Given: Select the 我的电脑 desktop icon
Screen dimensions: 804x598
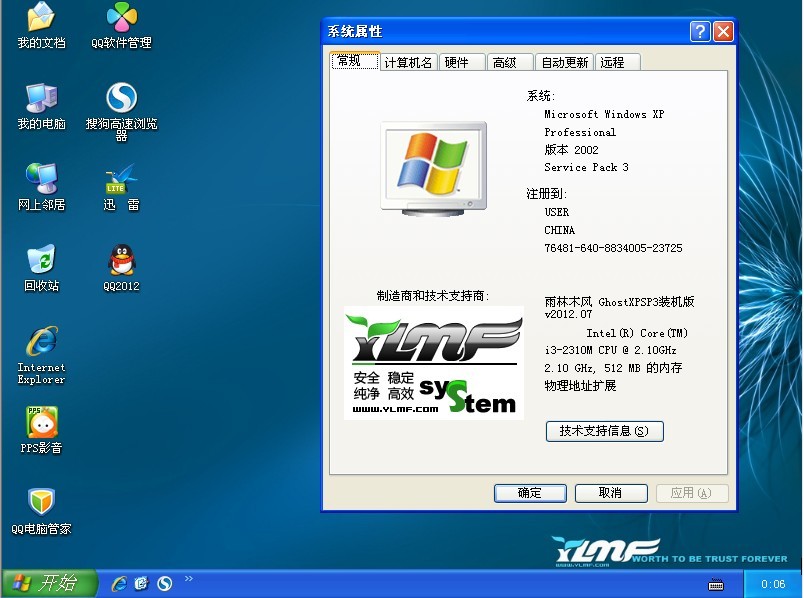Looking at the screenshot, I should (42, 106).
